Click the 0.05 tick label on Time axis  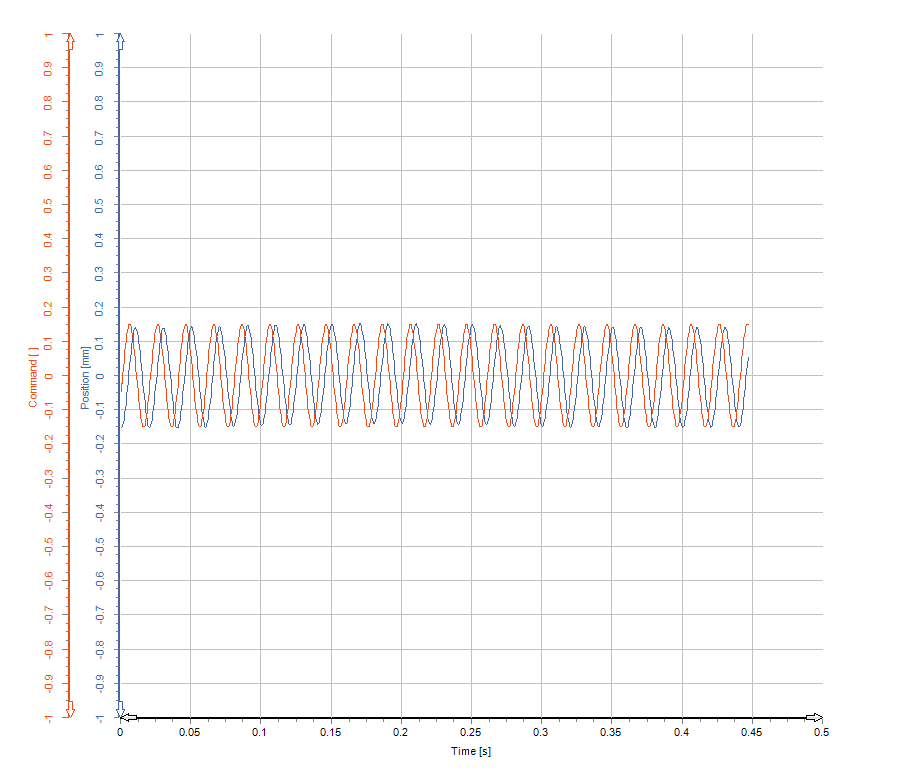pyautogui.click(x=189, y=733)
